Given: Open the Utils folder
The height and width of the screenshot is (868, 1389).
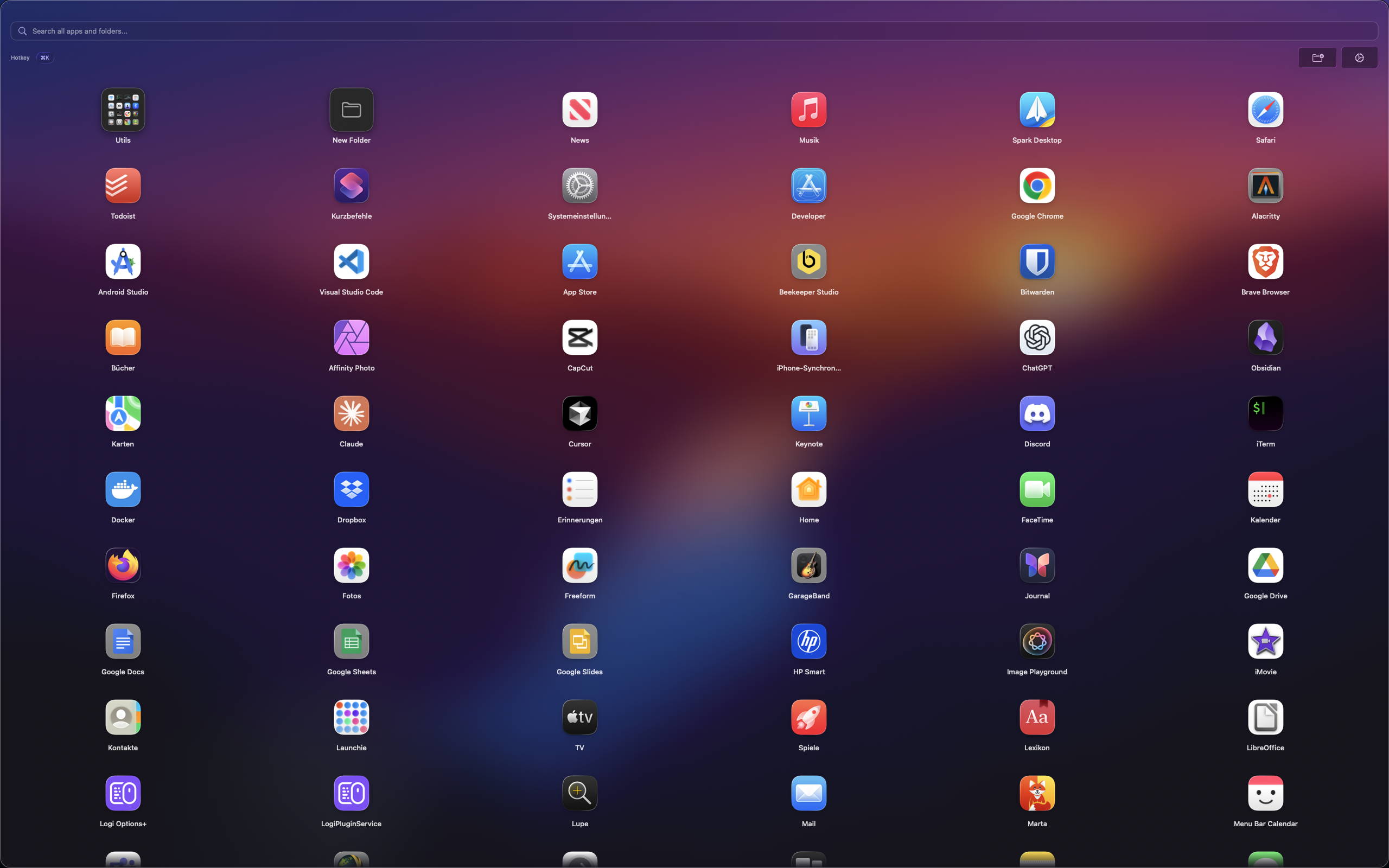Looking at the screenshot, I should [x=123, y=110].
